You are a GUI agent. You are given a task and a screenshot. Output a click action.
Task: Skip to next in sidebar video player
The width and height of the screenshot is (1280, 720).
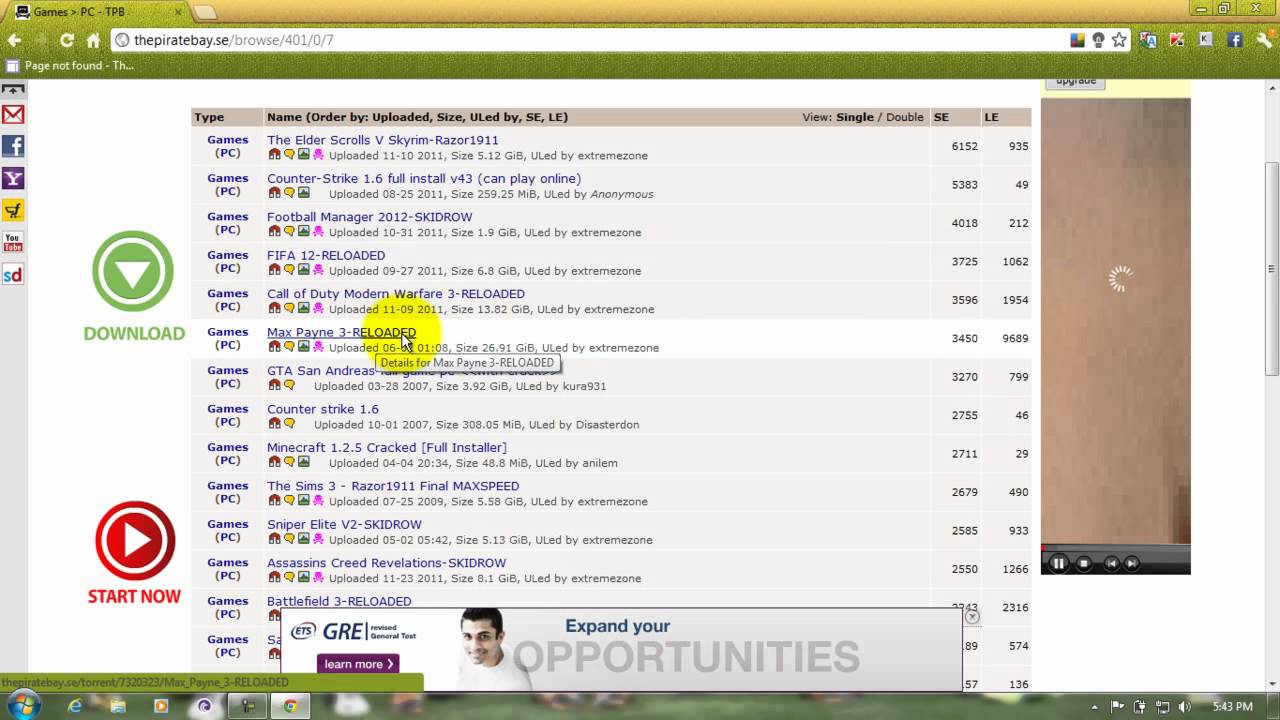[x=1131, y=563]
